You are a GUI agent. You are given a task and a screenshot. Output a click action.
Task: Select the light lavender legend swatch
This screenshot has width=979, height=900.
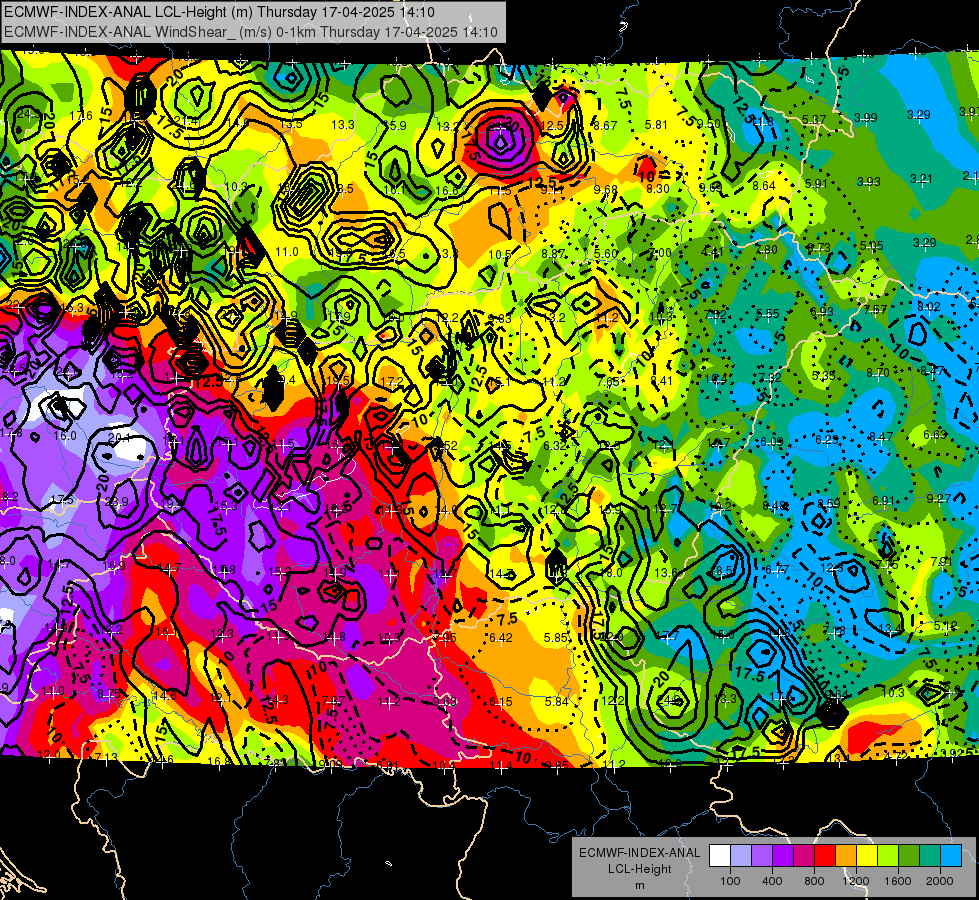[x=741, y=856]
